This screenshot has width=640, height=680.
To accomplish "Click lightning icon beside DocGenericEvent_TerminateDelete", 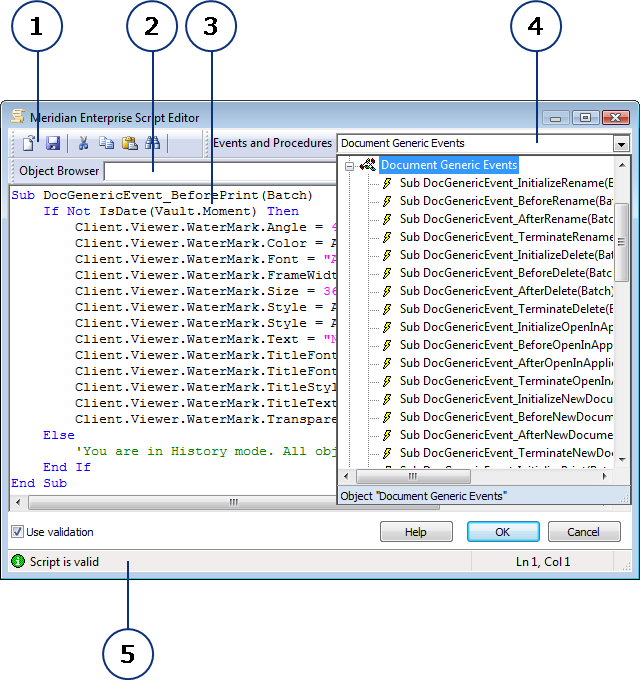I will (x=387, y=309).
